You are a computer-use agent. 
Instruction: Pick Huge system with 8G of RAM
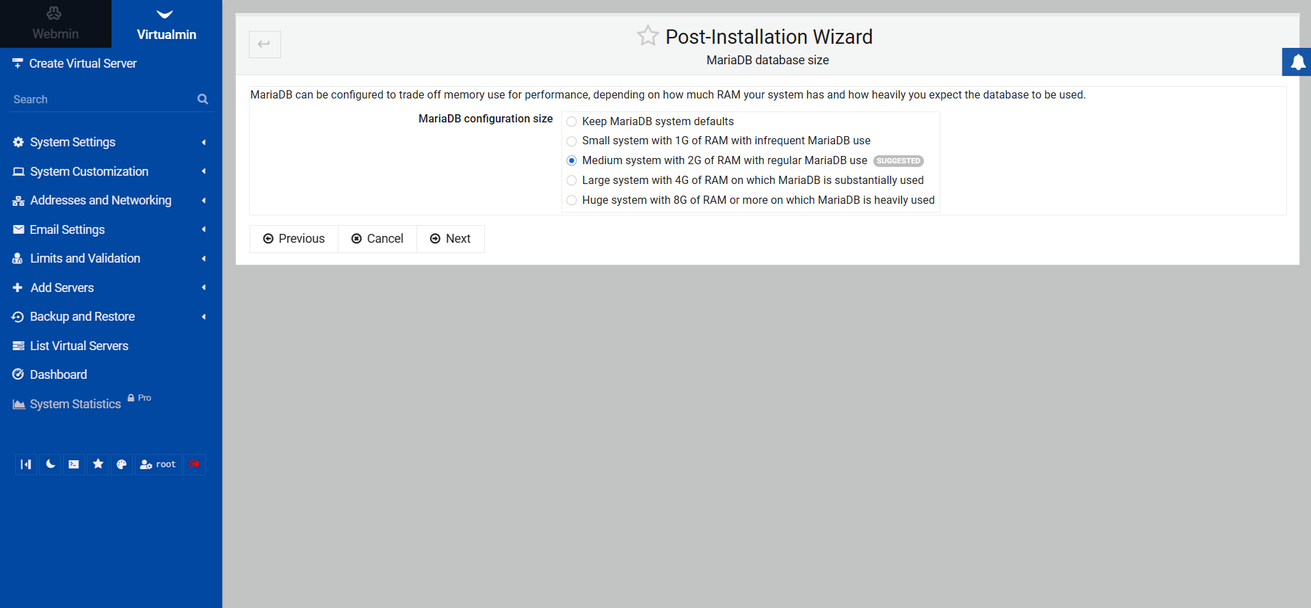pyautogui.click(x=572, y=200)
